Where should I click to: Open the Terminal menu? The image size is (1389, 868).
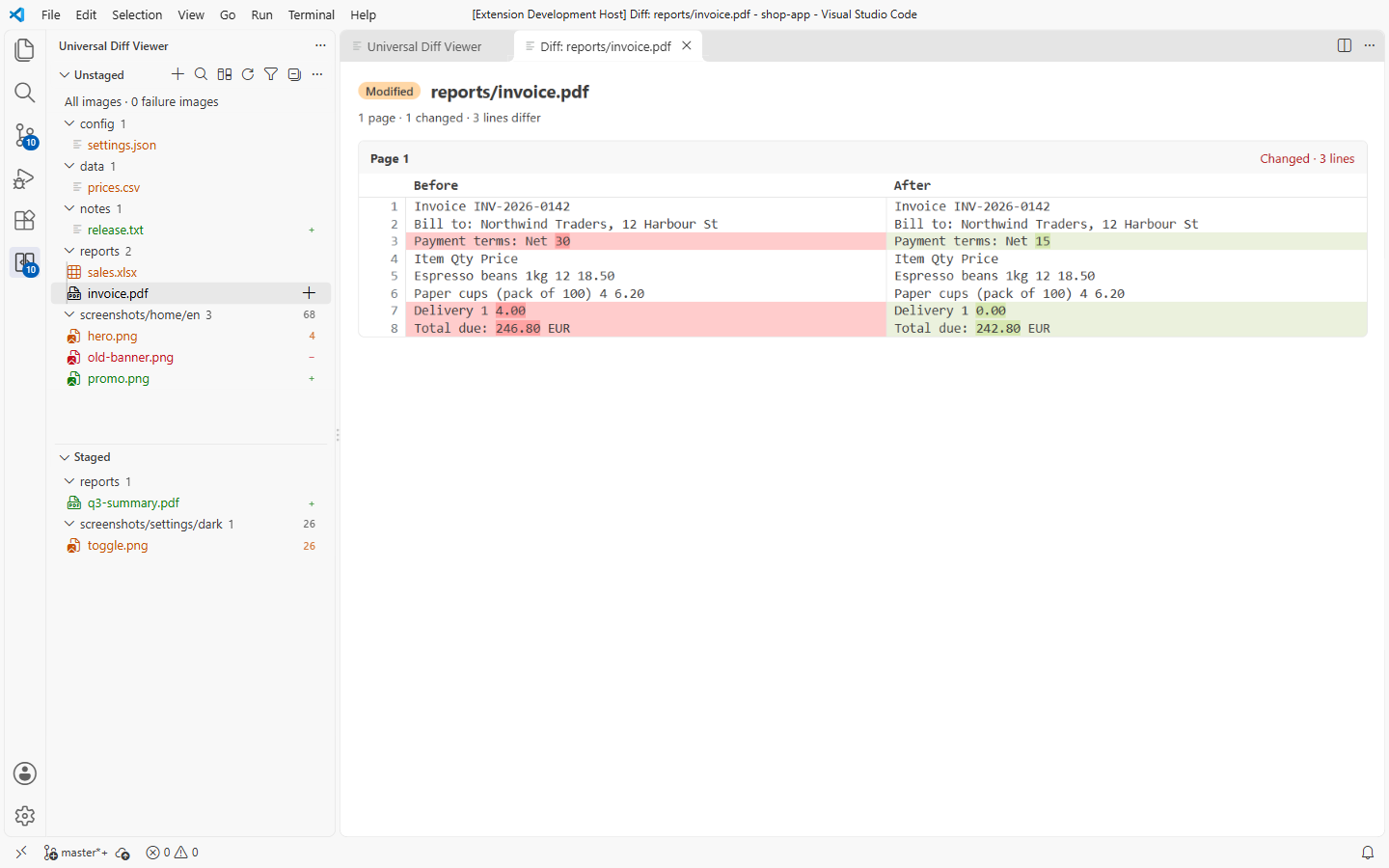pos(311,14)
